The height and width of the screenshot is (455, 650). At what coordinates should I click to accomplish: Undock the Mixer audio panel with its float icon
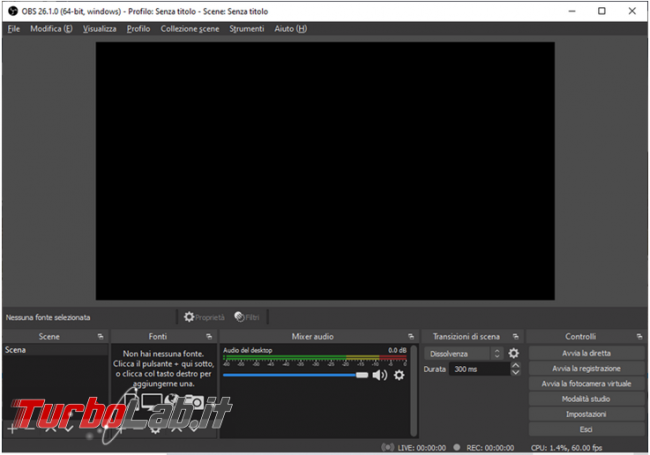411,336
